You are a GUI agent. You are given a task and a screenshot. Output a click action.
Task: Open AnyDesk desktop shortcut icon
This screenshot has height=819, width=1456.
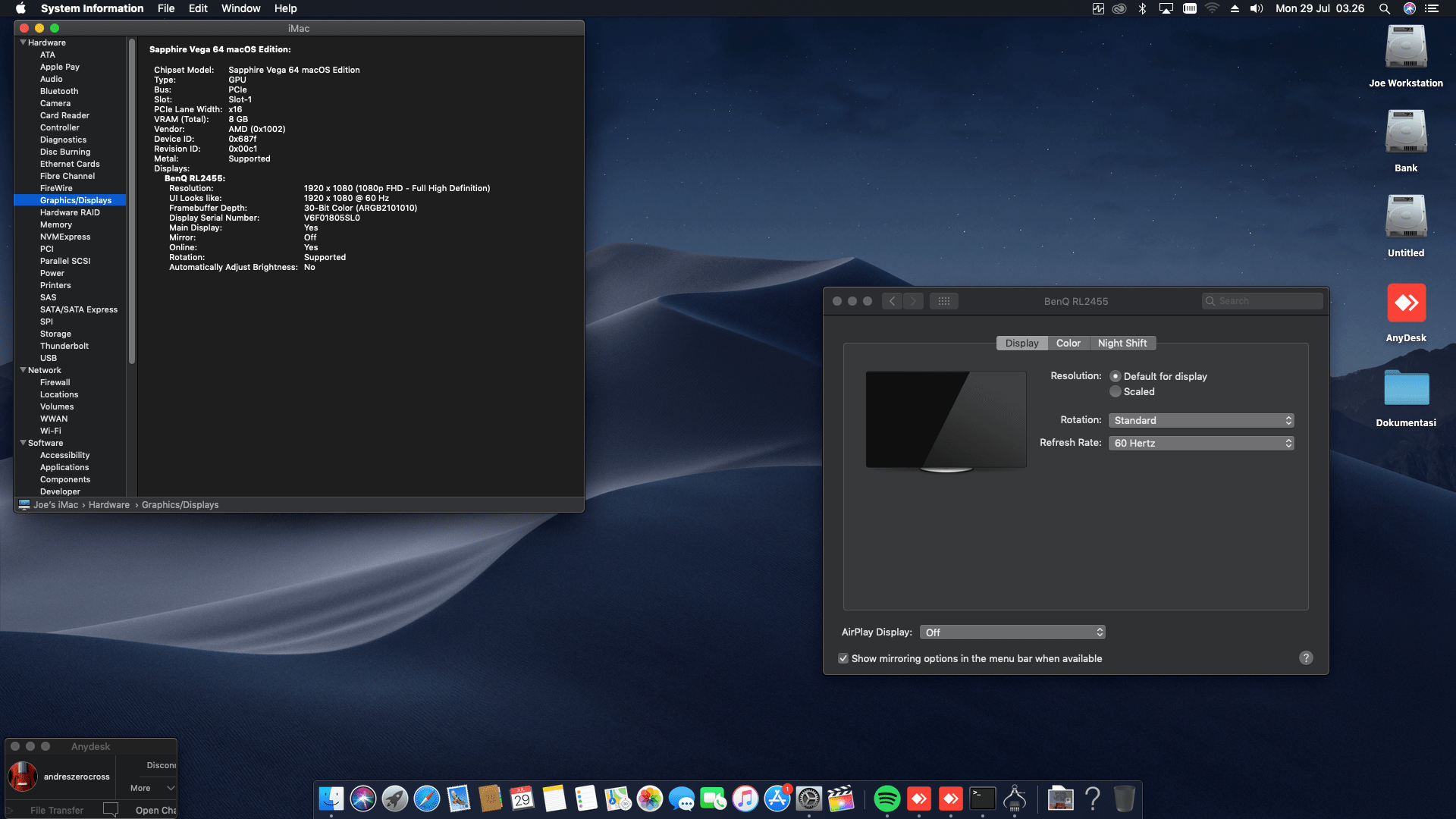[1406, 303]
